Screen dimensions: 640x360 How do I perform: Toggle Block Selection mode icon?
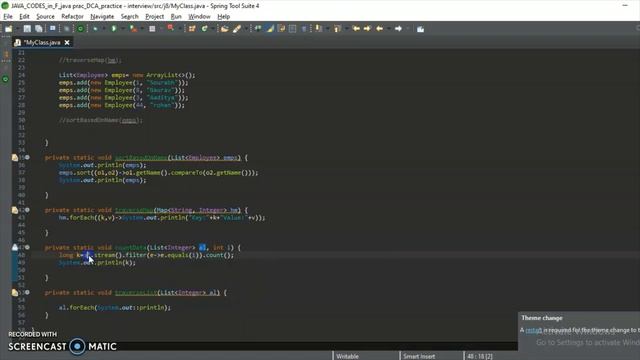coord(292,29)
